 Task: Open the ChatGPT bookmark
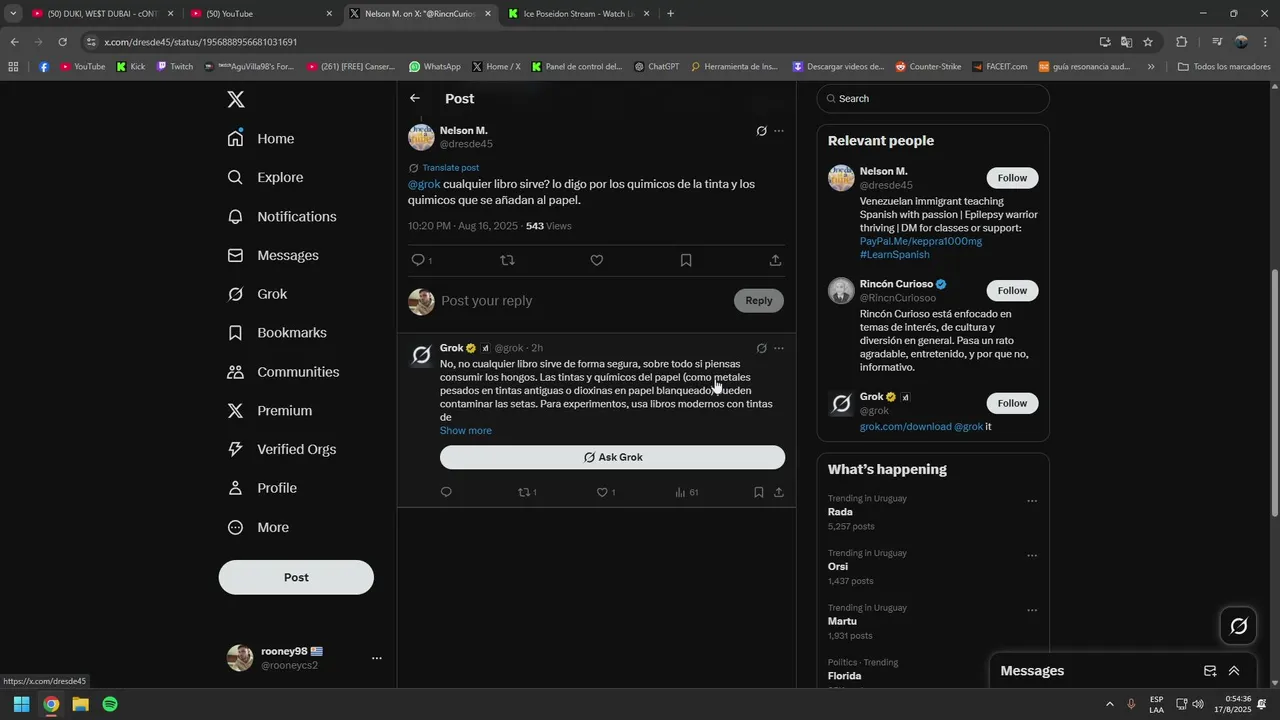656,67
